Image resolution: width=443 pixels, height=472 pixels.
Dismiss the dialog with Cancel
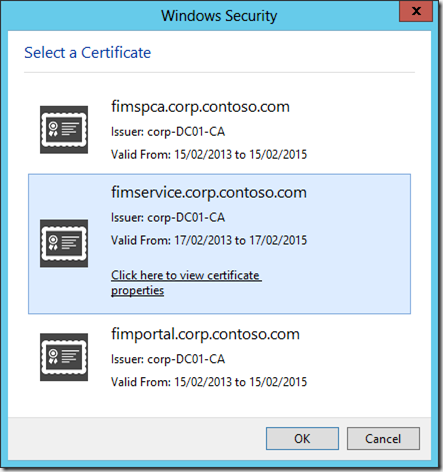pos(383,439)
